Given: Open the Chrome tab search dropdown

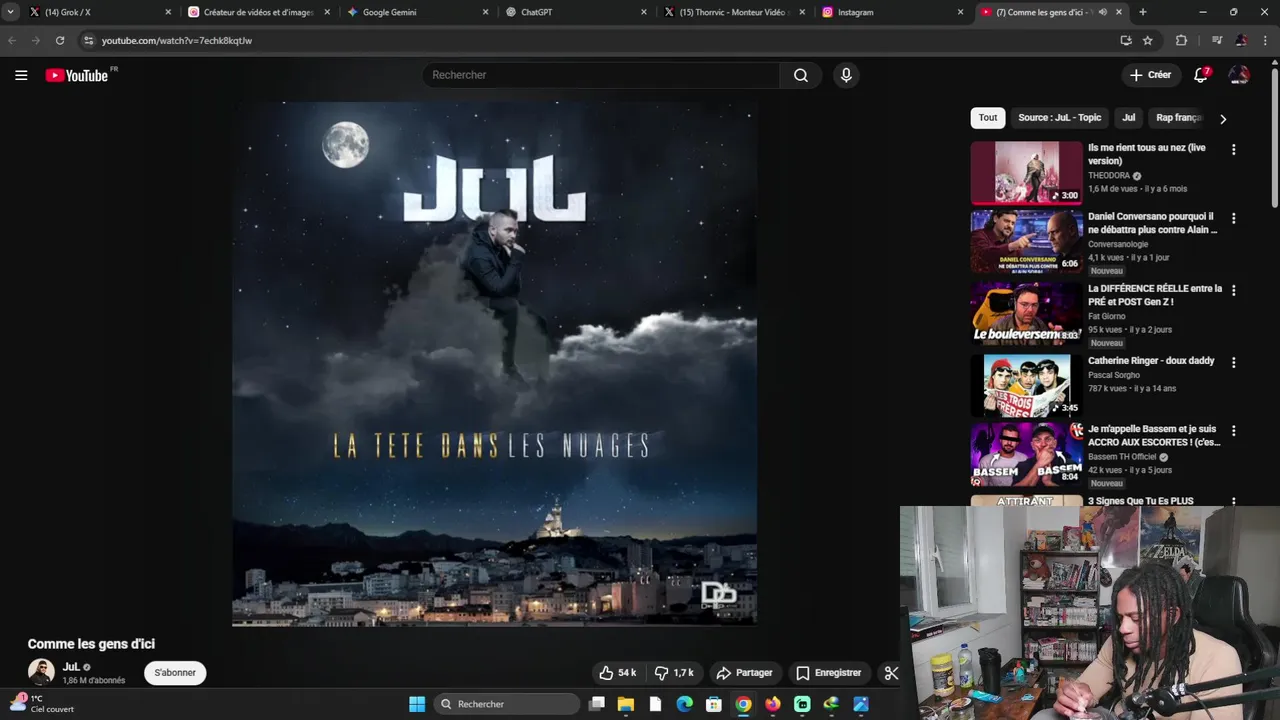Looking at the screenshot, I should click(10, 12).
